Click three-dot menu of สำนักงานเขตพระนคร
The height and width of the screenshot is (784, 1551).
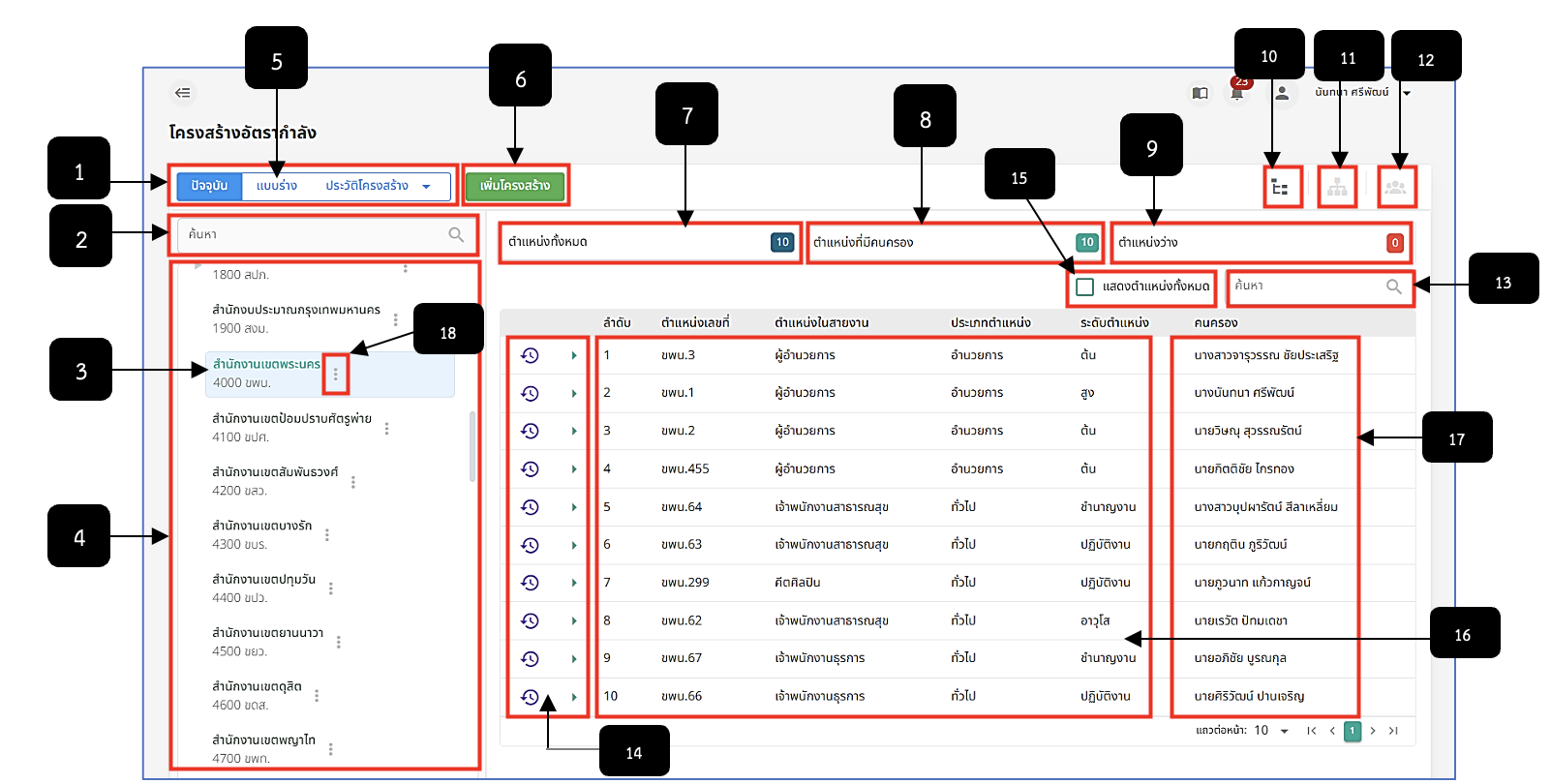click(336, 374)
